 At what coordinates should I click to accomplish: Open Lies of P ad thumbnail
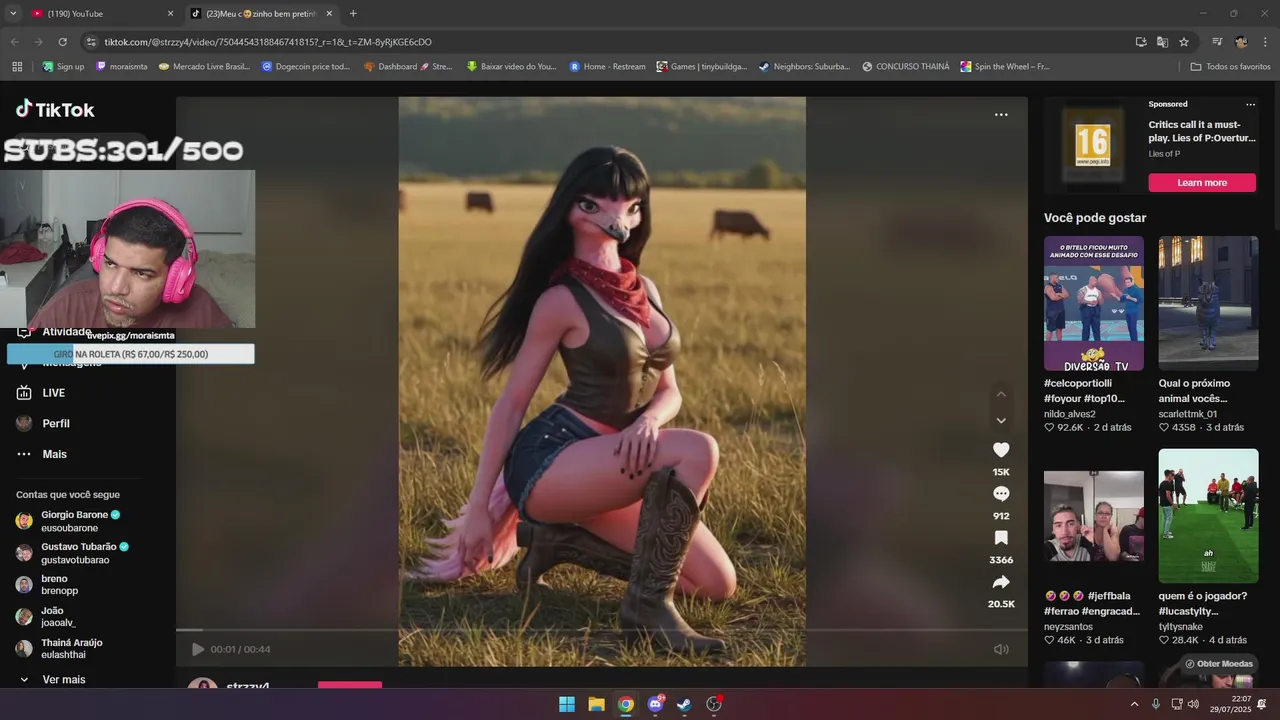tap(1092, 145)
